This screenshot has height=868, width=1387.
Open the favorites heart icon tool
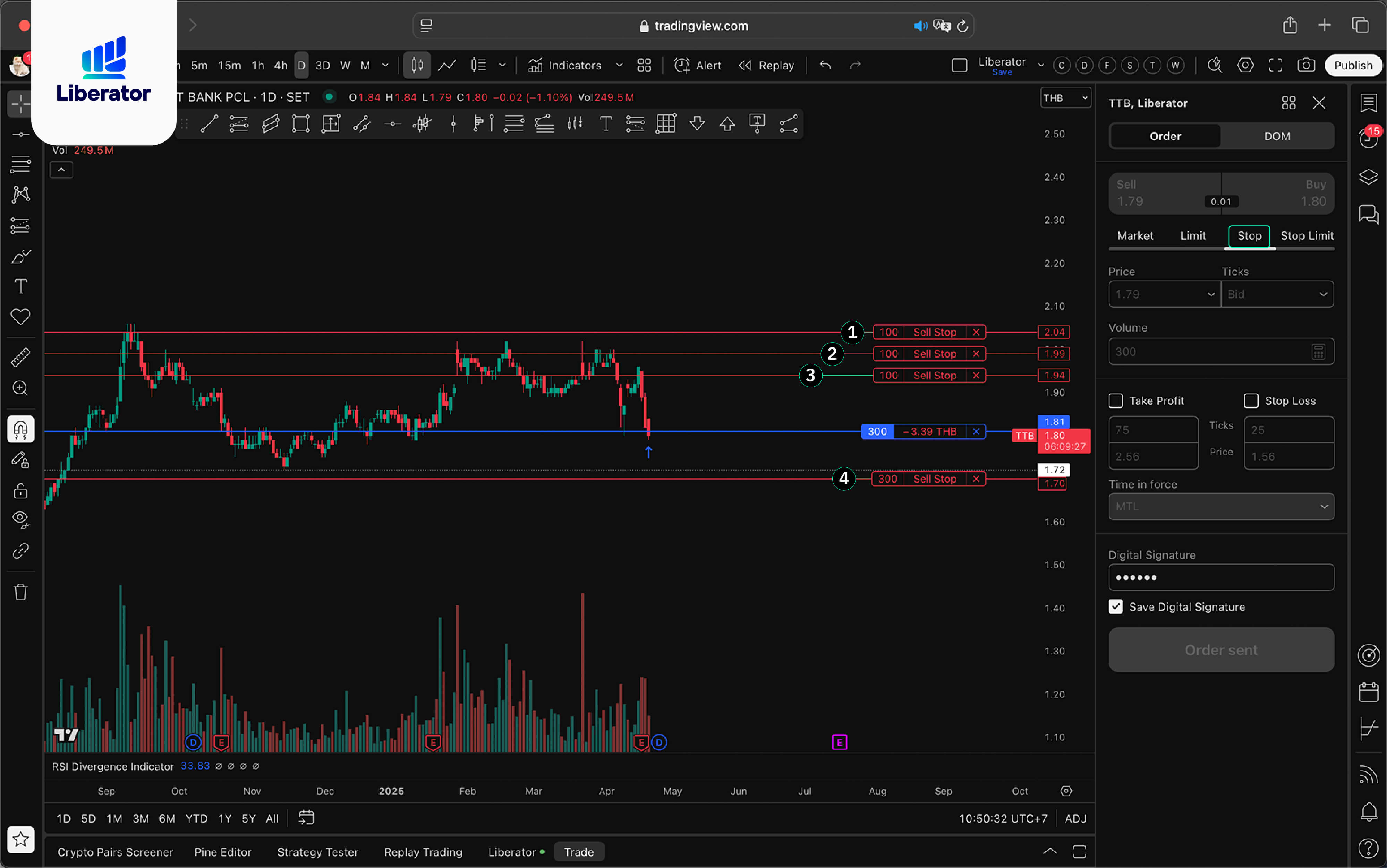(21, 317)
